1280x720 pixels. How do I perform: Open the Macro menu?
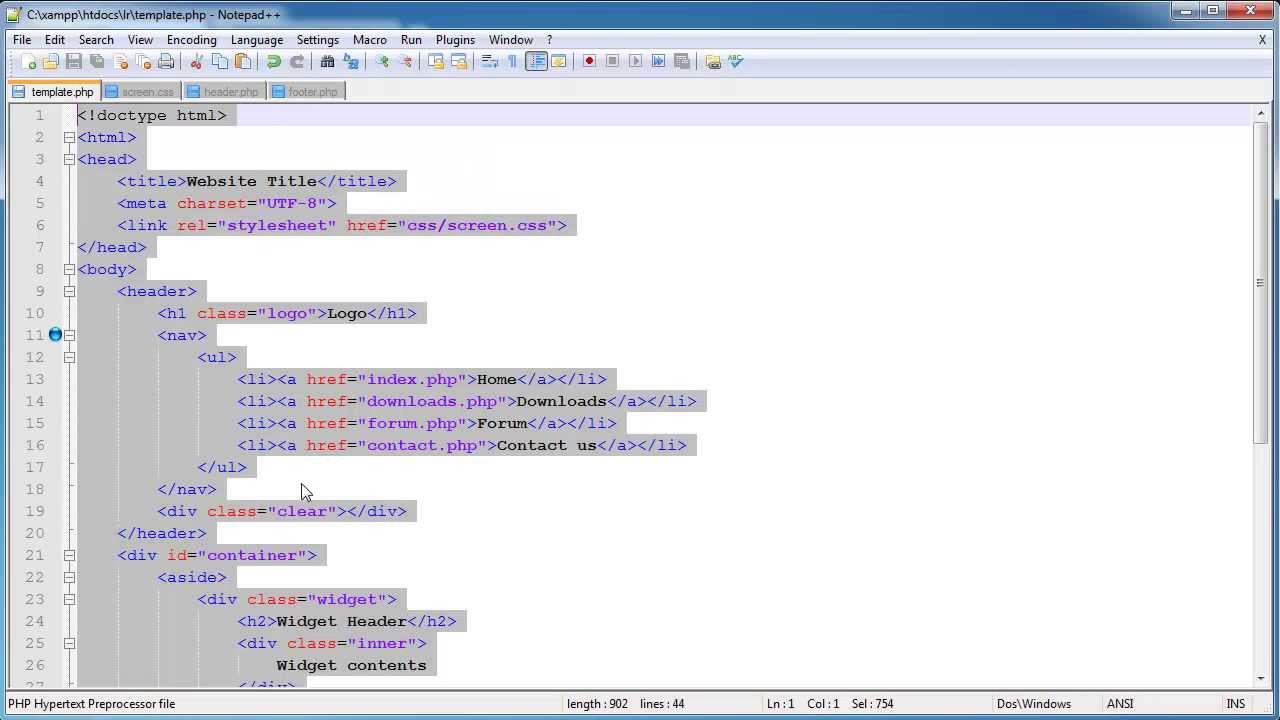click(370, 40)
